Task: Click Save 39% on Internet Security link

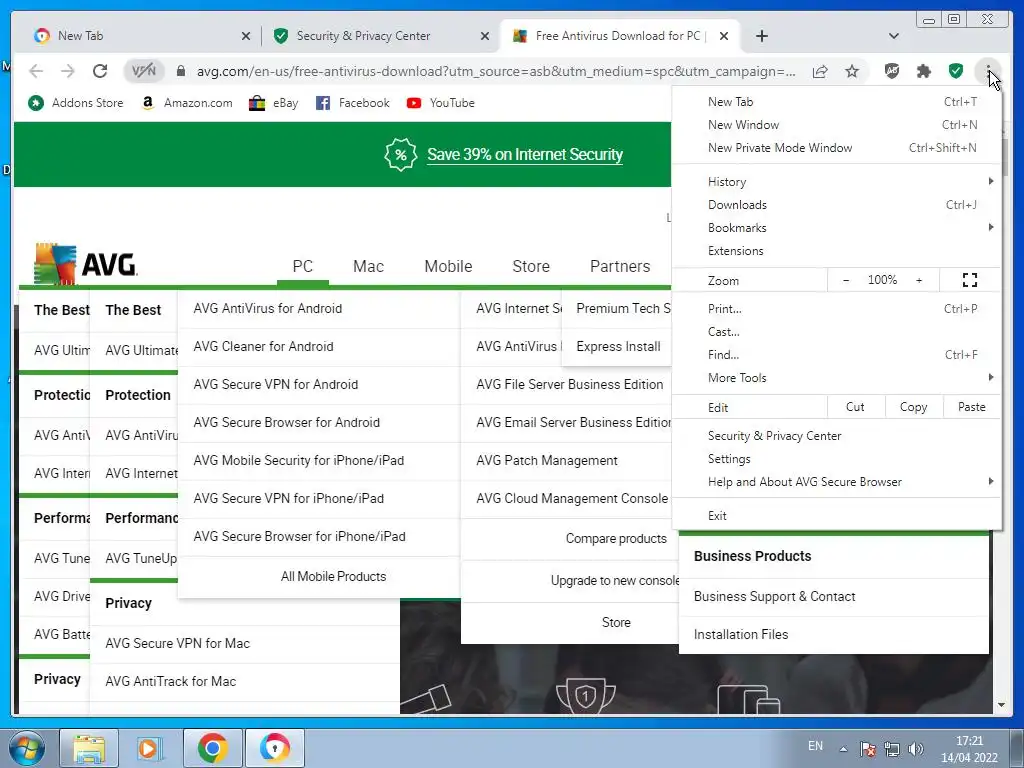Action: [x=525, y=155]
